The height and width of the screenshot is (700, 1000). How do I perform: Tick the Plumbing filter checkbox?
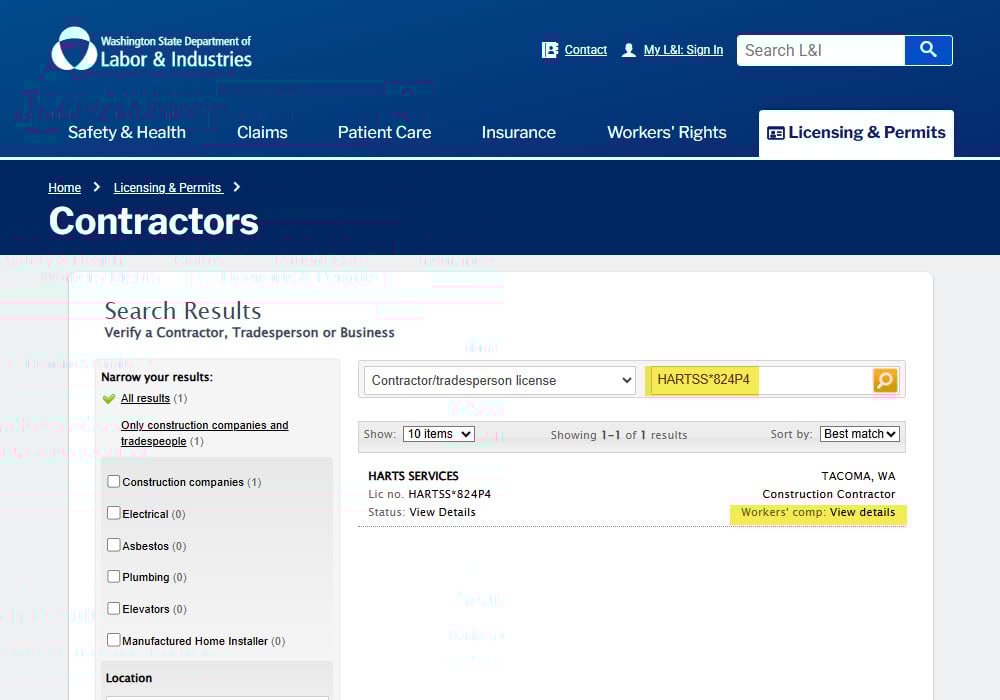tap(114, 577)
